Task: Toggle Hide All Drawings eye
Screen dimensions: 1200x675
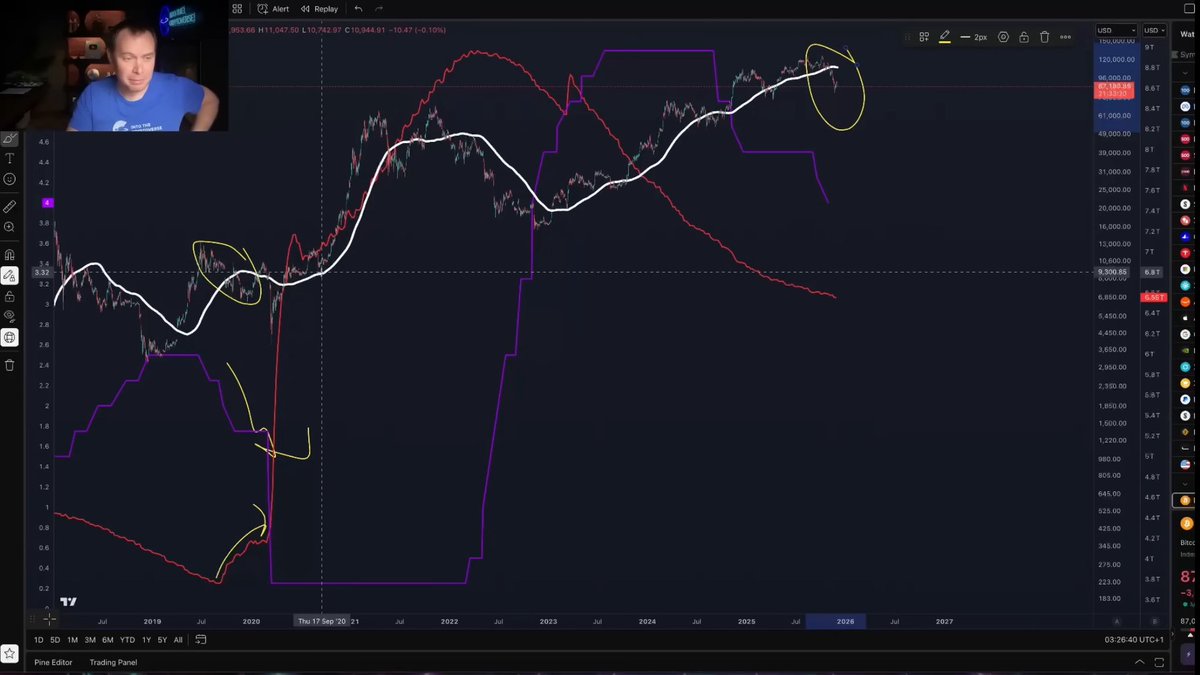Action: pos(10,316)
